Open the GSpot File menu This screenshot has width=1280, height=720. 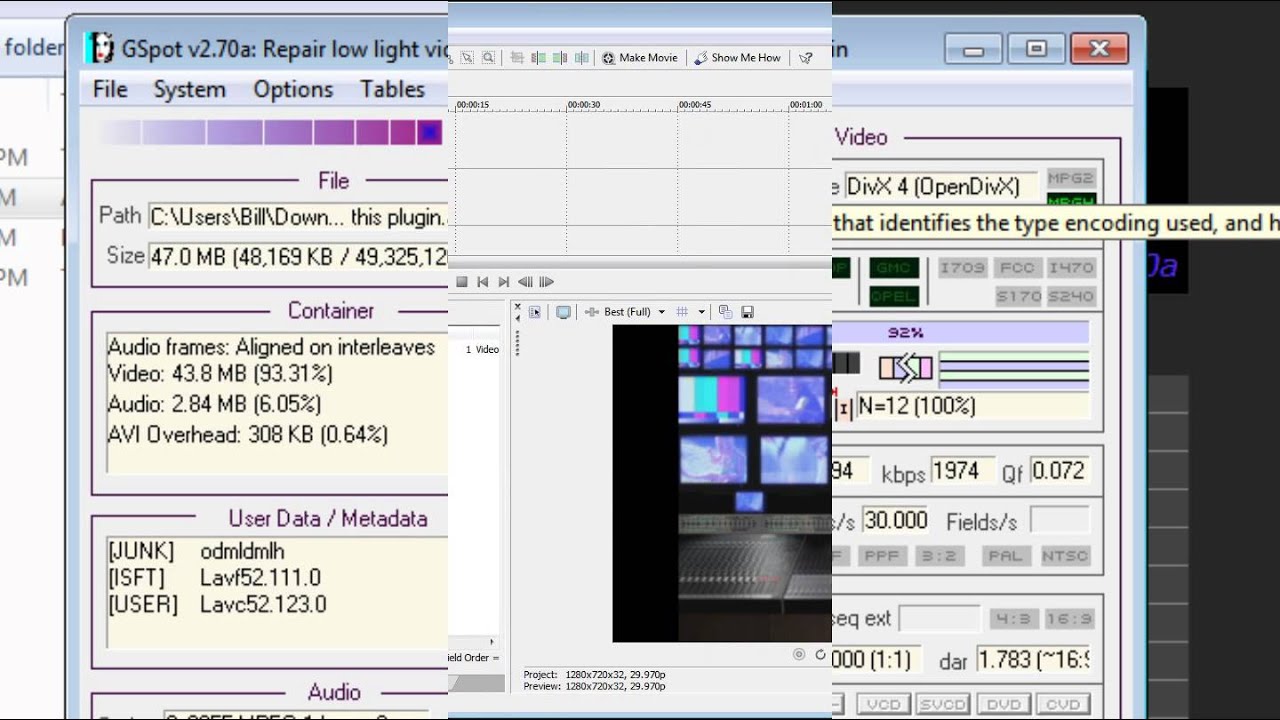tap(110, 89)
